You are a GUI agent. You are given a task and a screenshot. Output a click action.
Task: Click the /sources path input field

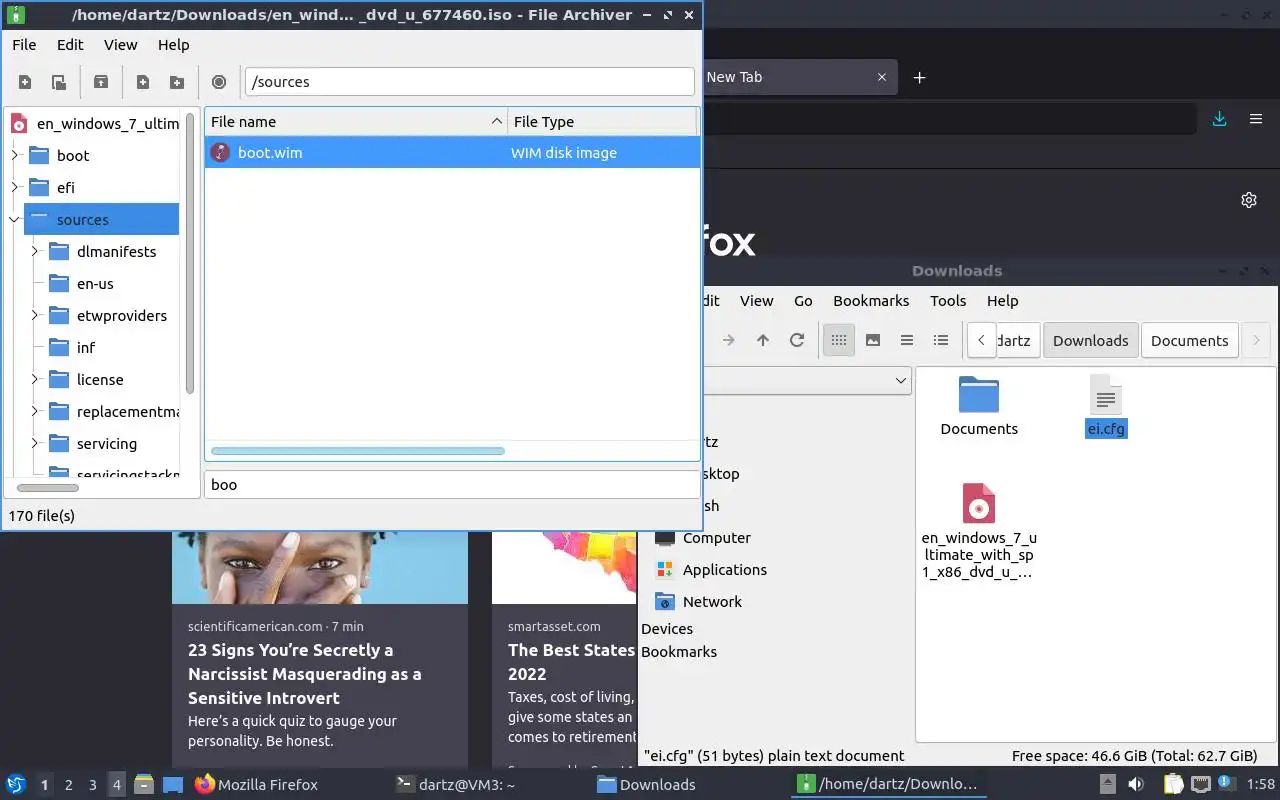pos(469,82)
